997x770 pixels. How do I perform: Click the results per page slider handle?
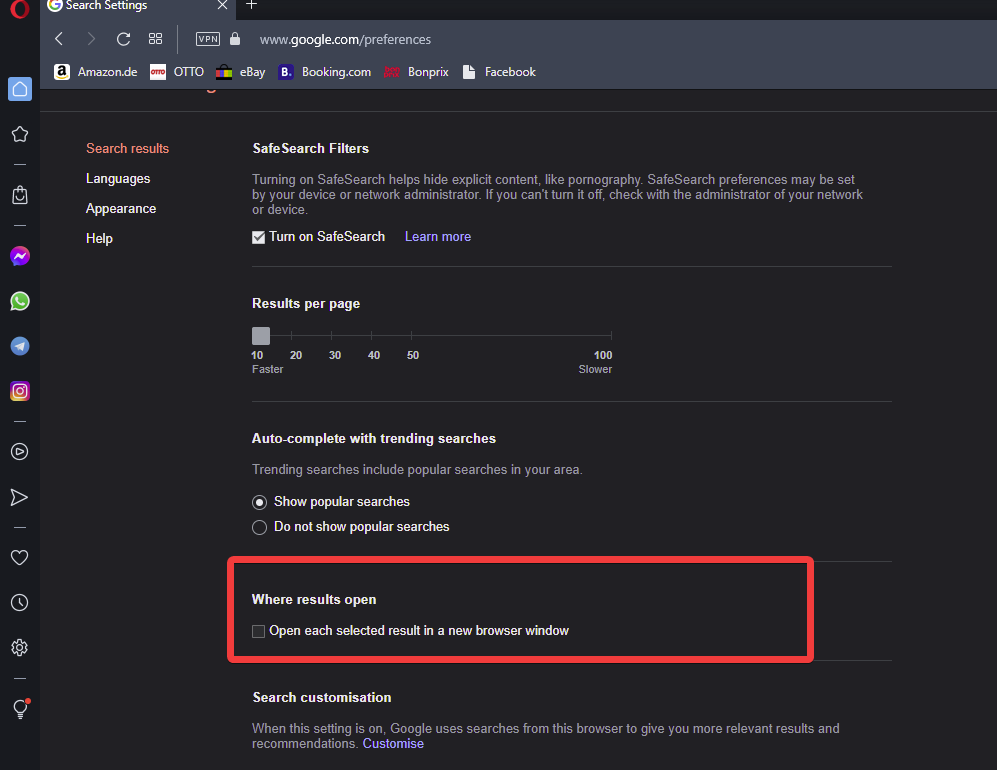tap(261, 336)
